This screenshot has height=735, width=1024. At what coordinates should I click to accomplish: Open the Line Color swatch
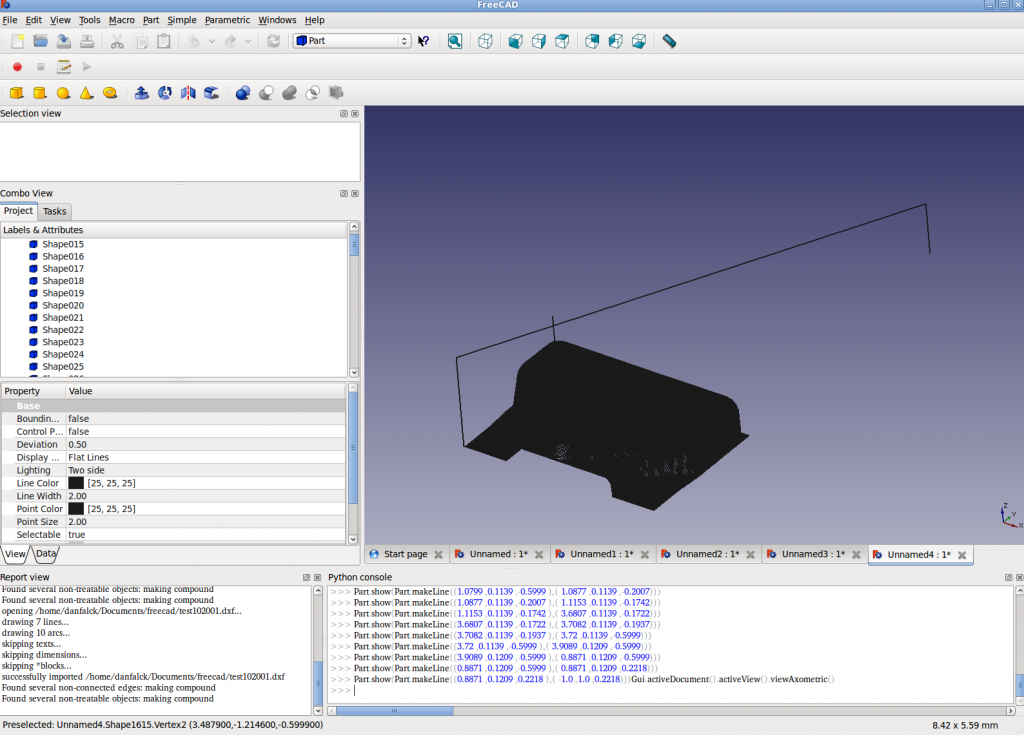coord(76,483)
